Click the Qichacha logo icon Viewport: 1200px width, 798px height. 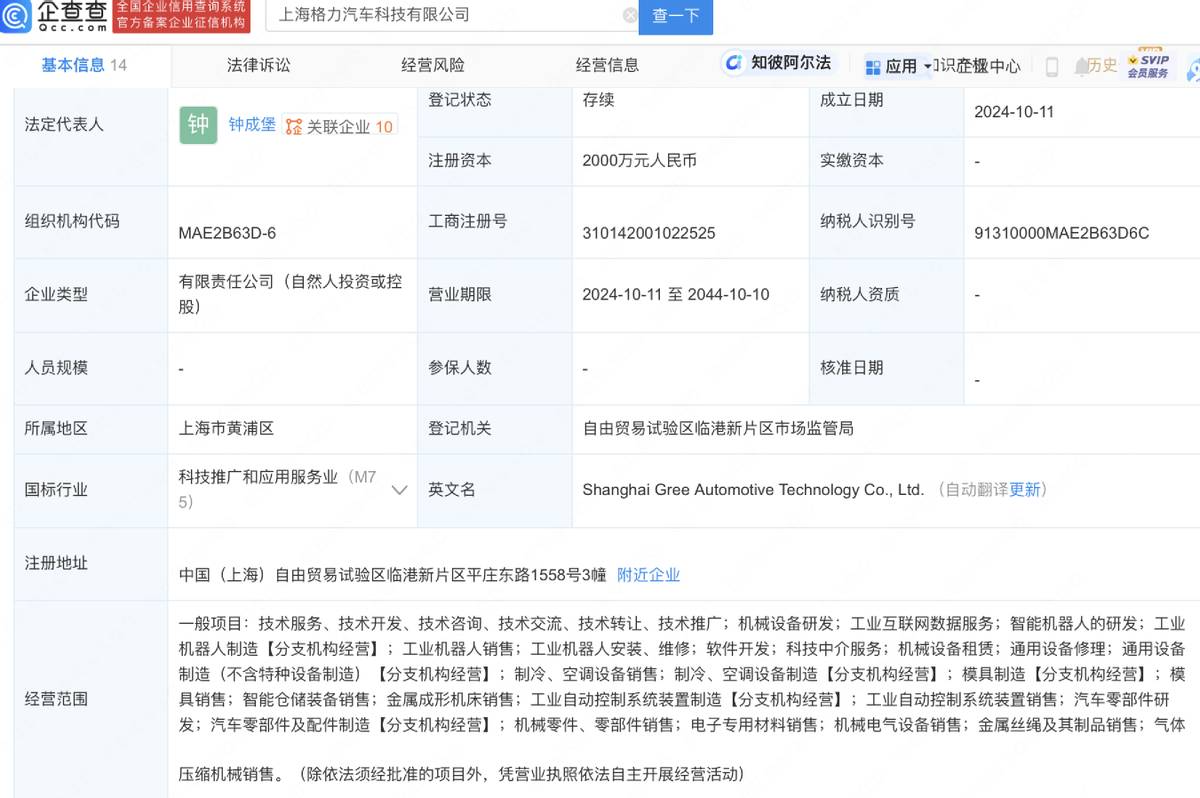coord(16,15)
